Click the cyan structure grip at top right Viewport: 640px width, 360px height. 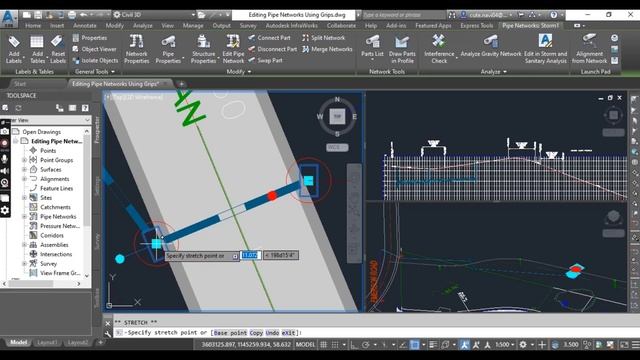[x=309, y=180]
